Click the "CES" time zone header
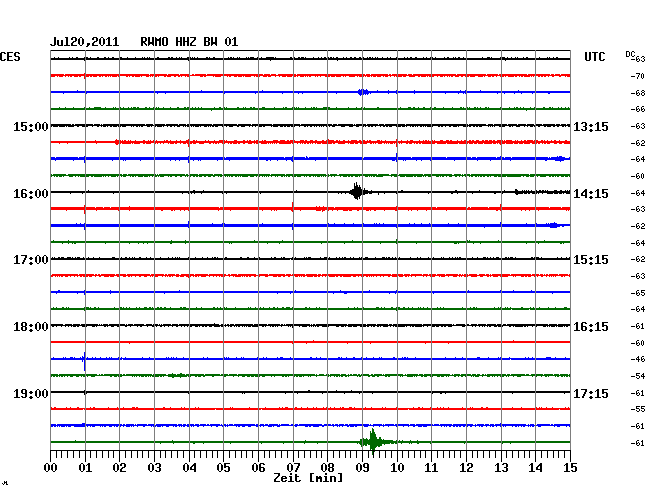 pos(10,57)
